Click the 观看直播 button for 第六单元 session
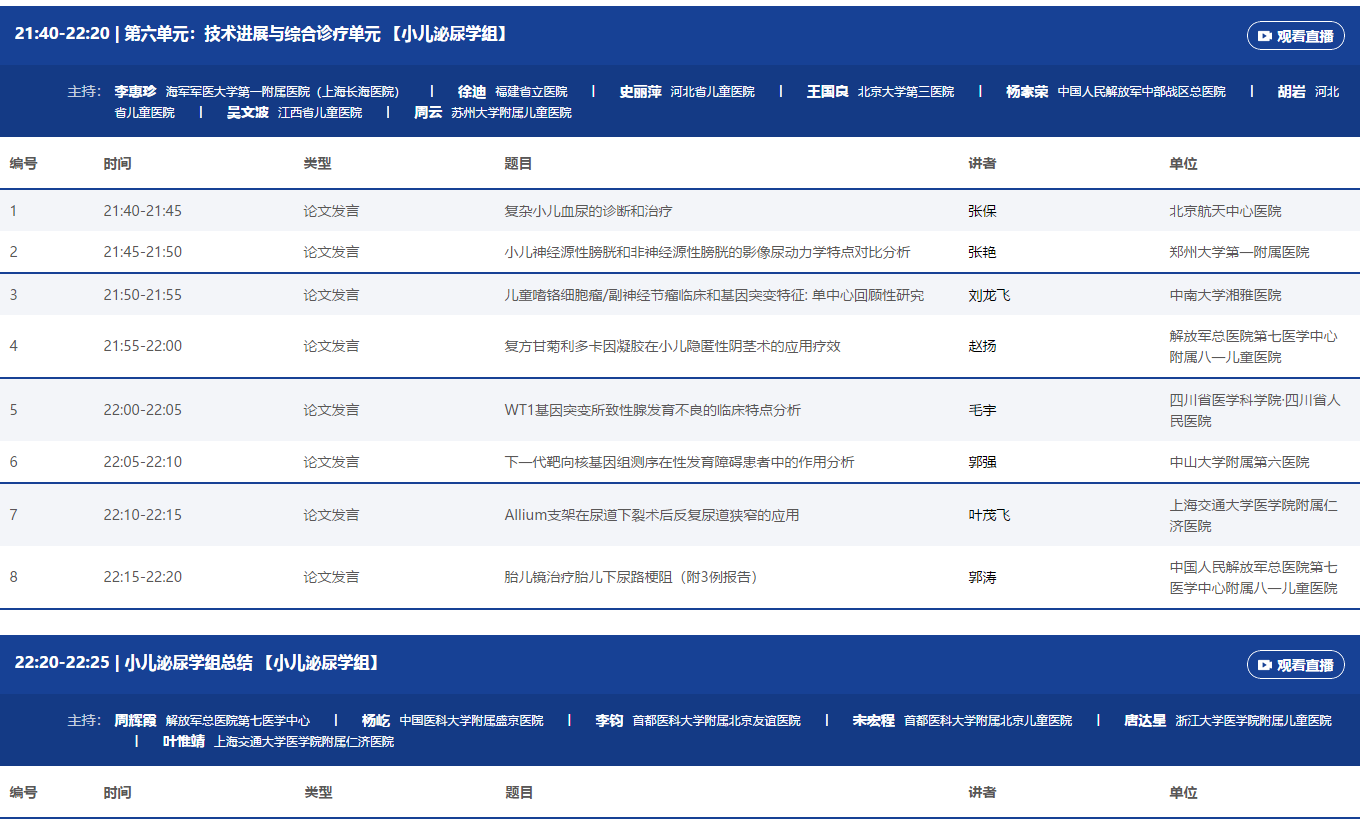Viewport: 1362px width, 819px height. click(x=1295, y=36)
